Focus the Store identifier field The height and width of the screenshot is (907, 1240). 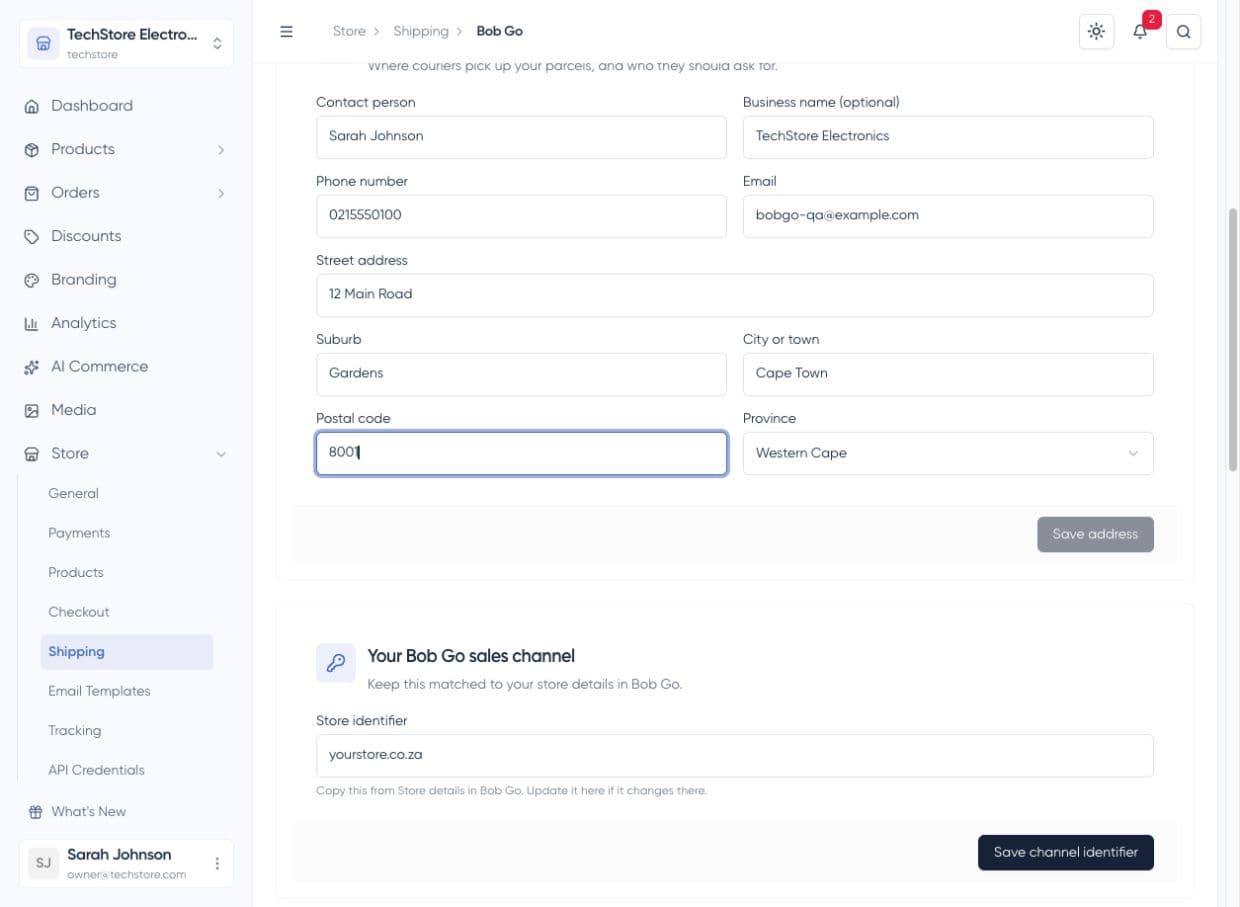click(735, 755)
